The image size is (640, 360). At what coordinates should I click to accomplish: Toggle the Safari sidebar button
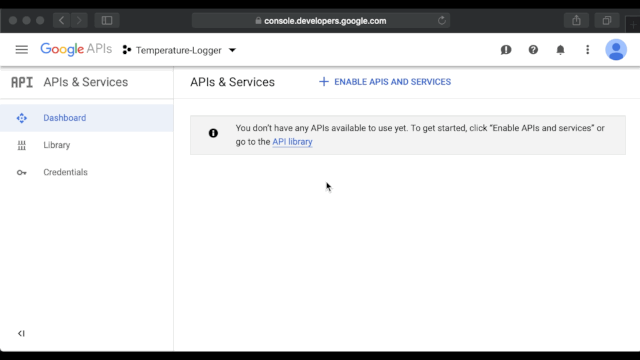coord(107,20)
